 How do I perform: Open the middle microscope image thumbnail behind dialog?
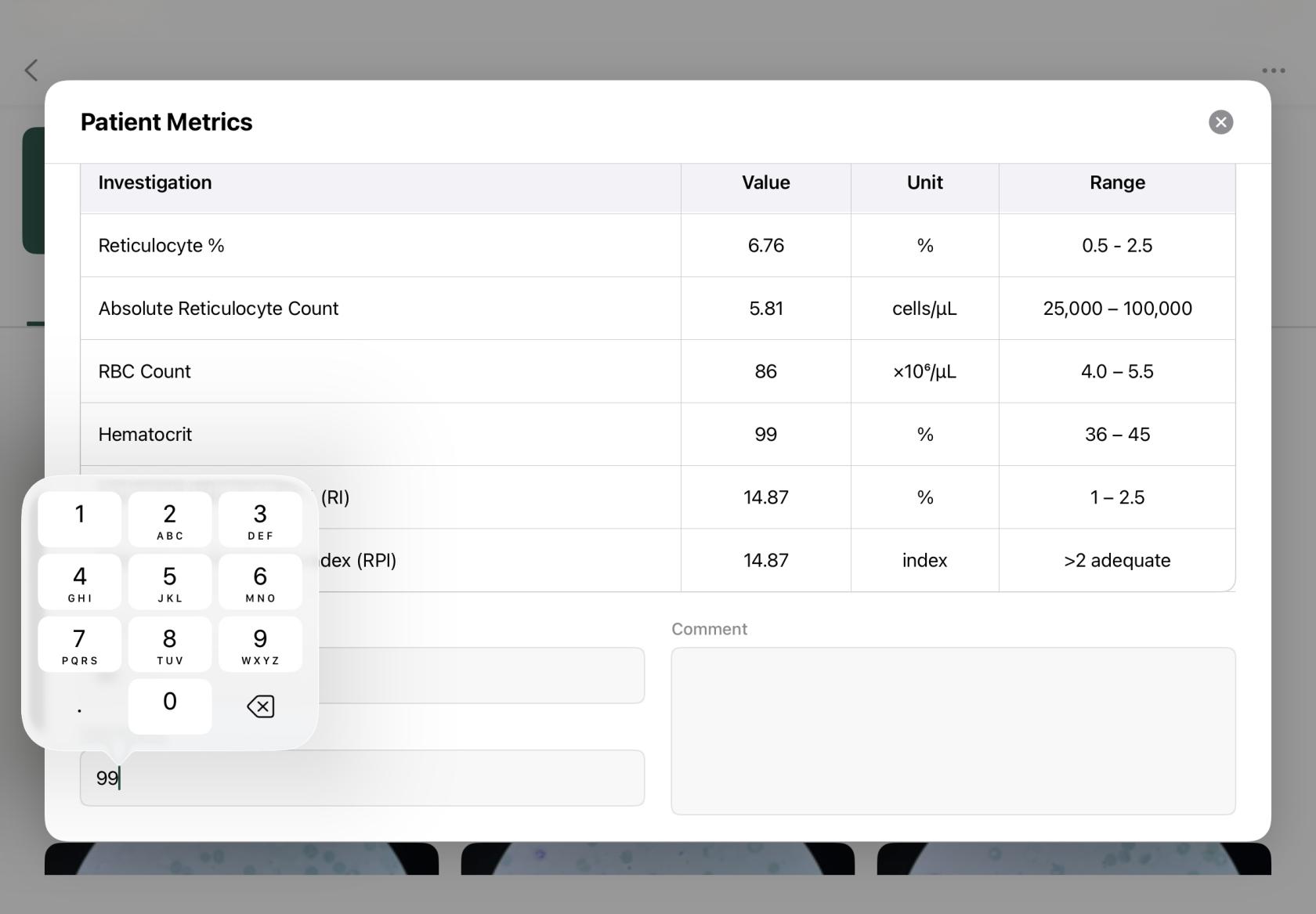657,858
